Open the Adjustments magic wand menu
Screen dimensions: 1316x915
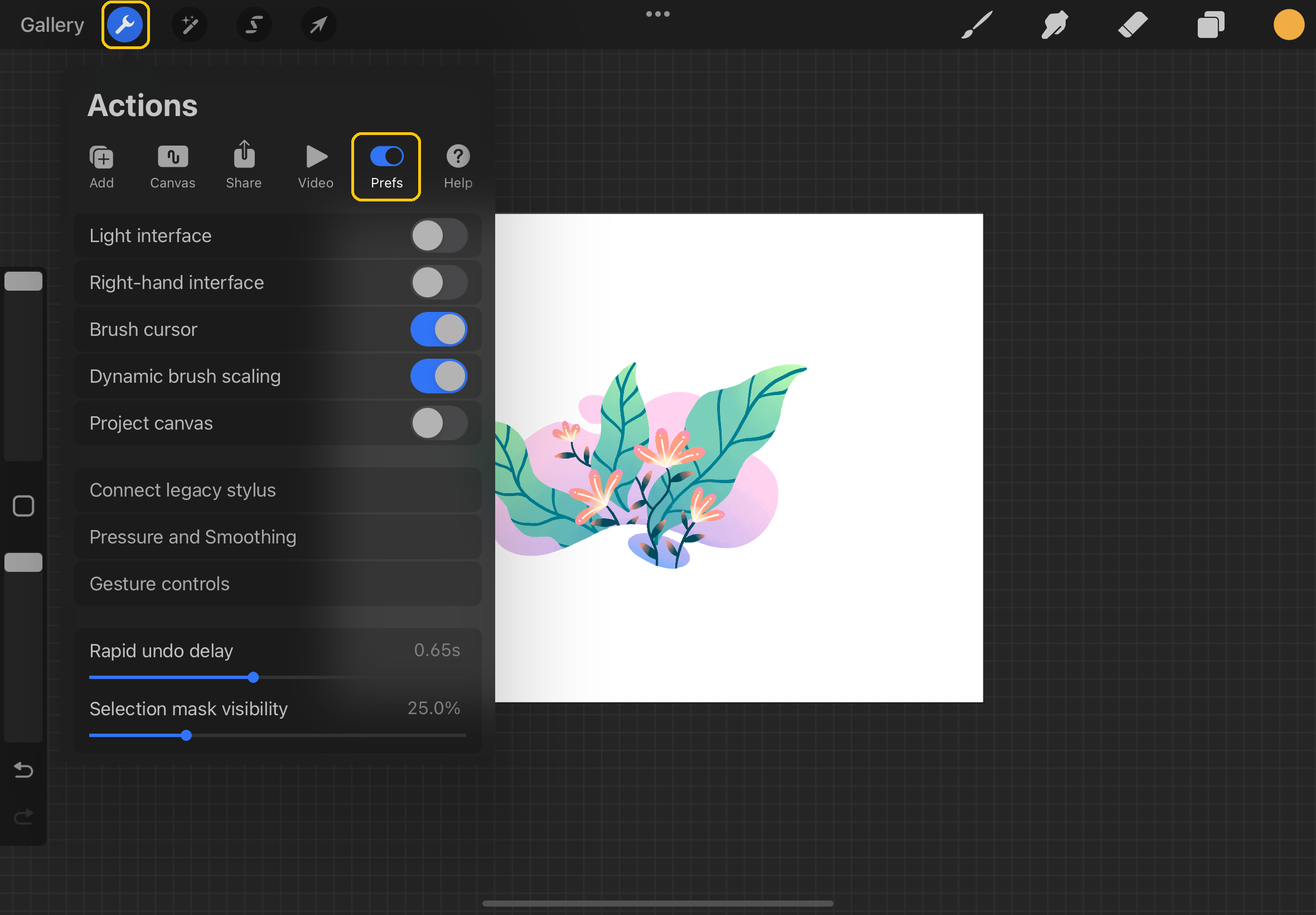click(190, 25)
